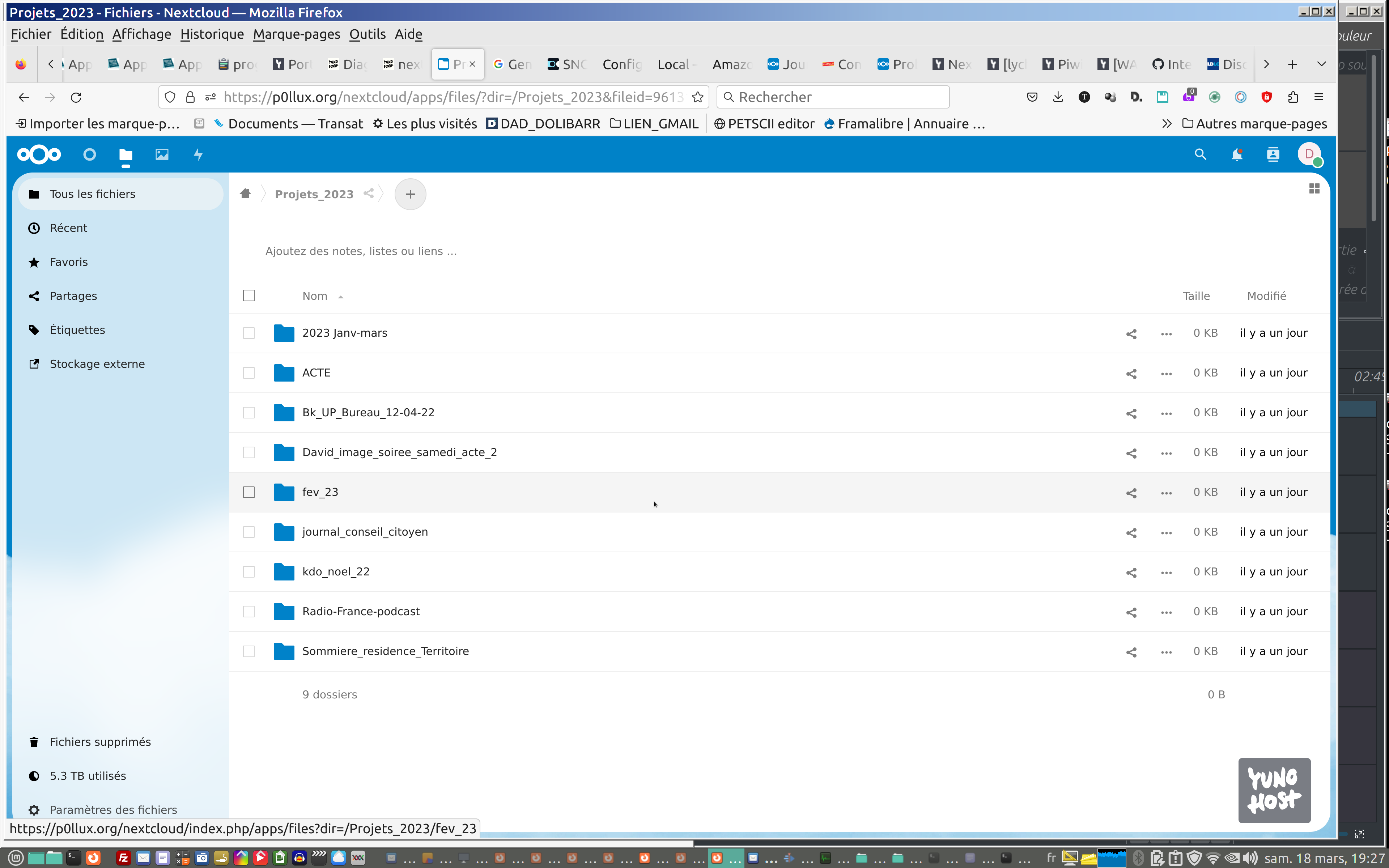This screenshot has height=868, width=1389.
Task: Show more bookmarks overflow chevron
Action: [x=1166, y=124]
